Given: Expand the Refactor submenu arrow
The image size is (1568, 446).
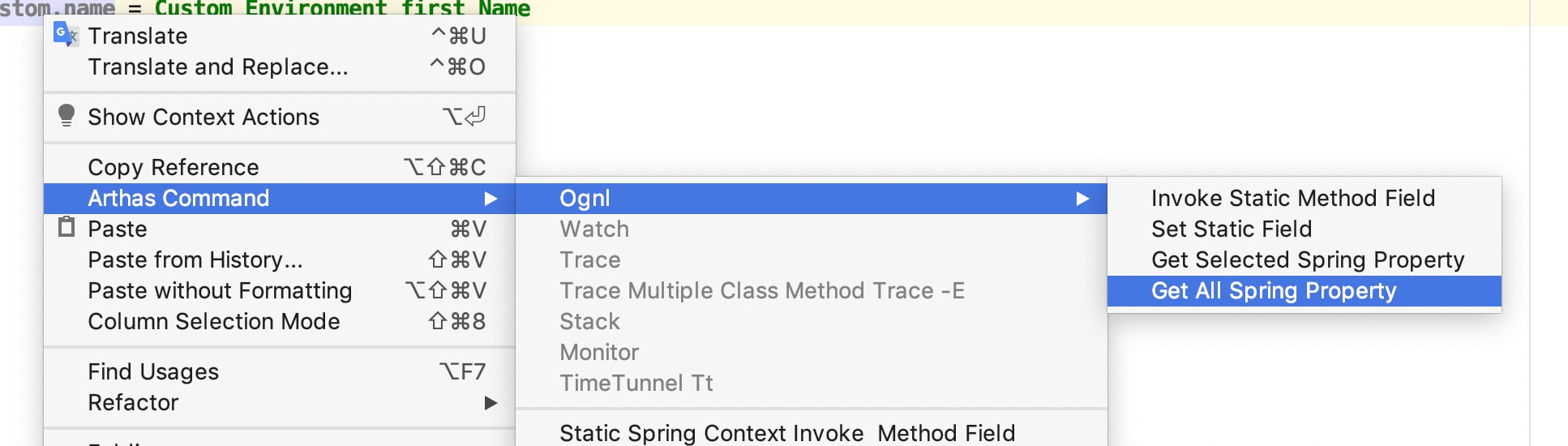Looking at the screenshot, I should (x=491, y=403).
